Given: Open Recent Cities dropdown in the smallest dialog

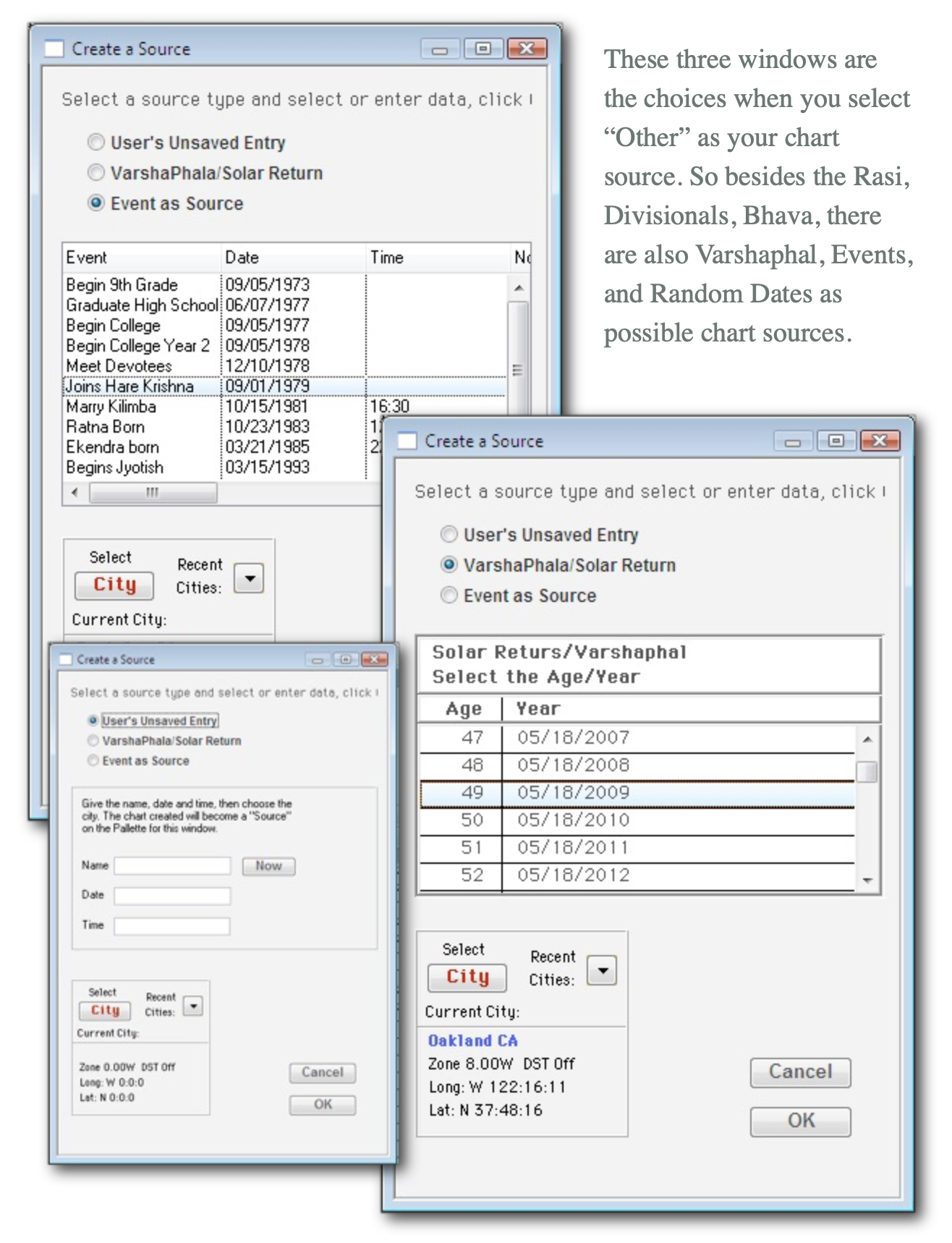Looking at the screenshot, I should coord(192,1006).
